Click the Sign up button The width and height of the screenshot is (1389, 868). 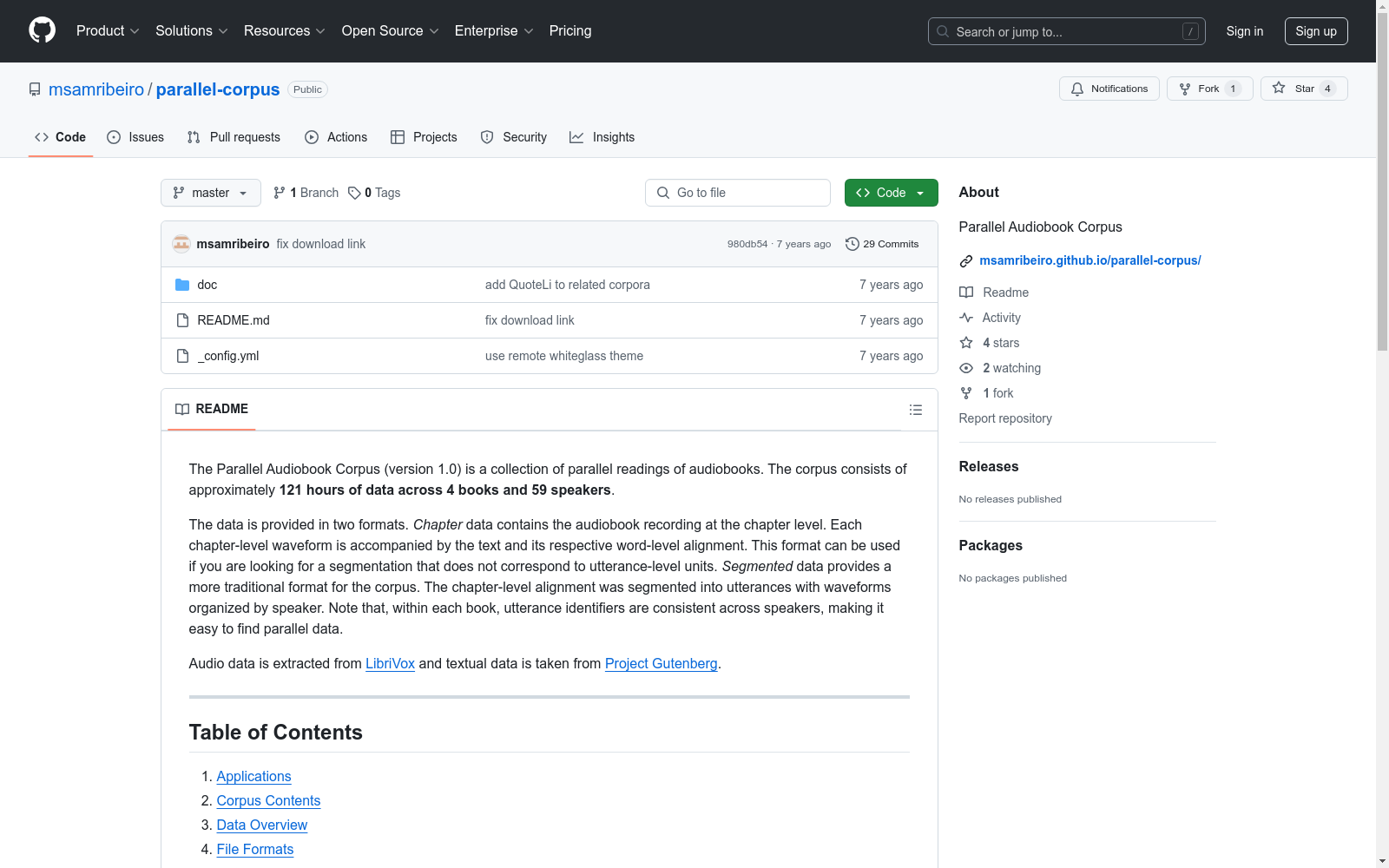pos(1316,31)
